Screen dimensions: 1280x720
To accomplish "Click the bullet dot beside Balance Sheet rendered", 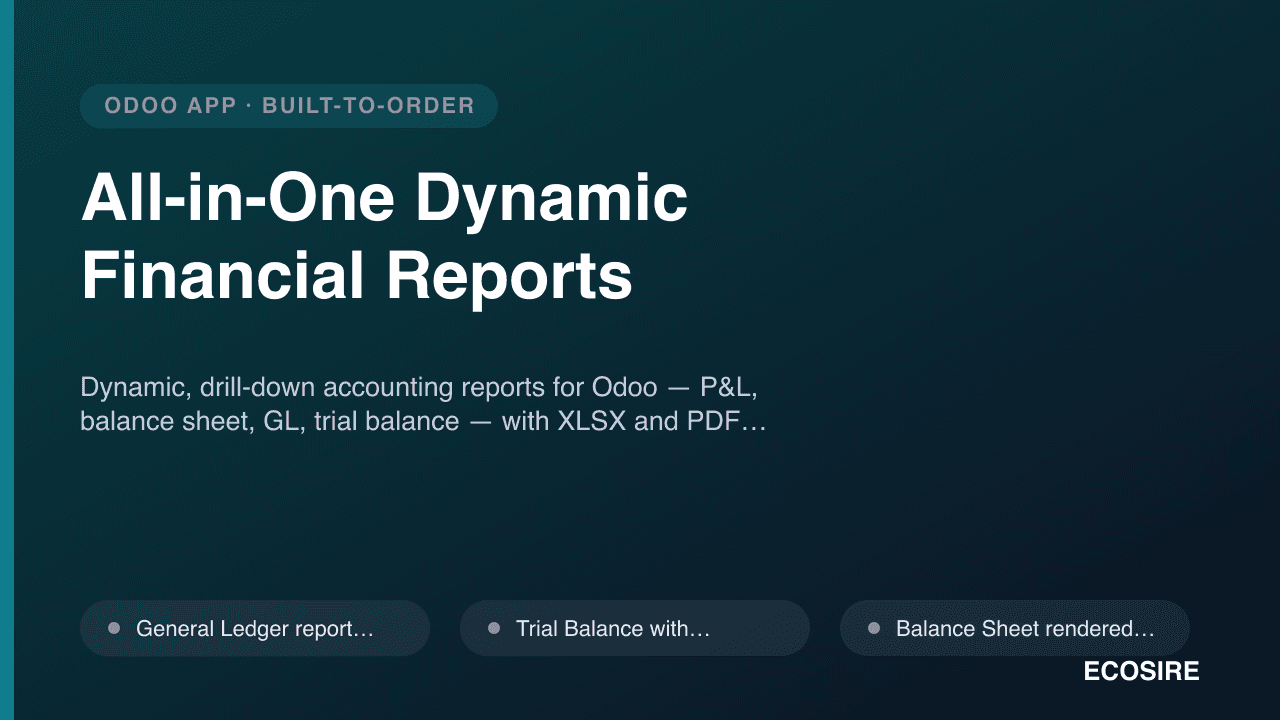I will click(874, 628).
